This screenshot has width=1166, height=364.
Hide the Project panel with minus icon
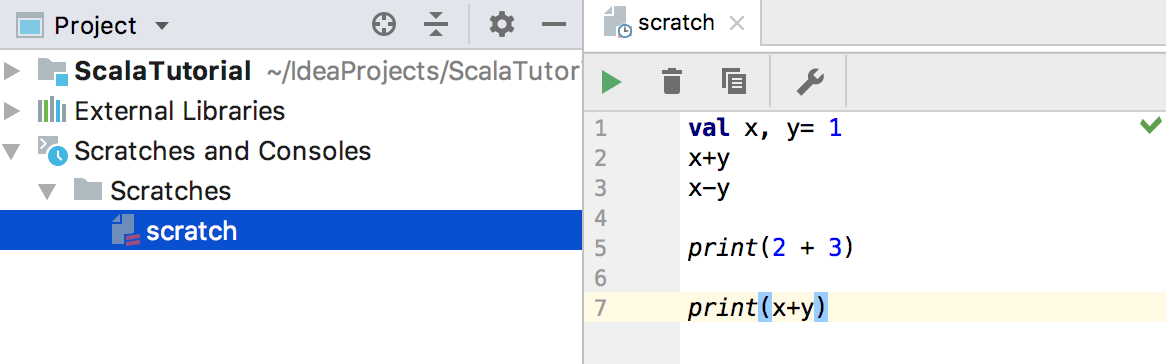tap(554, 25)
